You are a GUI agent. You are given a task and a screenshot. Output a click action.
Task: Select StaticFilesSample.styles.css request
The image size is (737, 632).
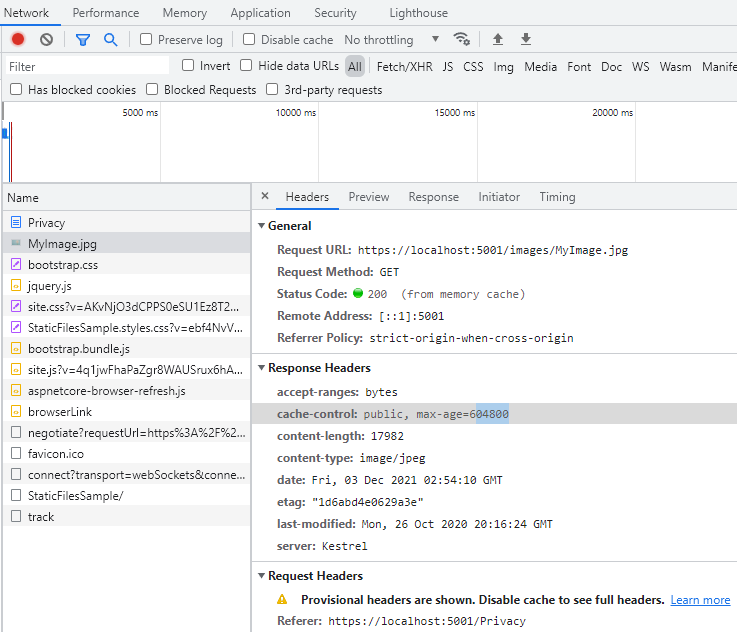pos(126,328)
